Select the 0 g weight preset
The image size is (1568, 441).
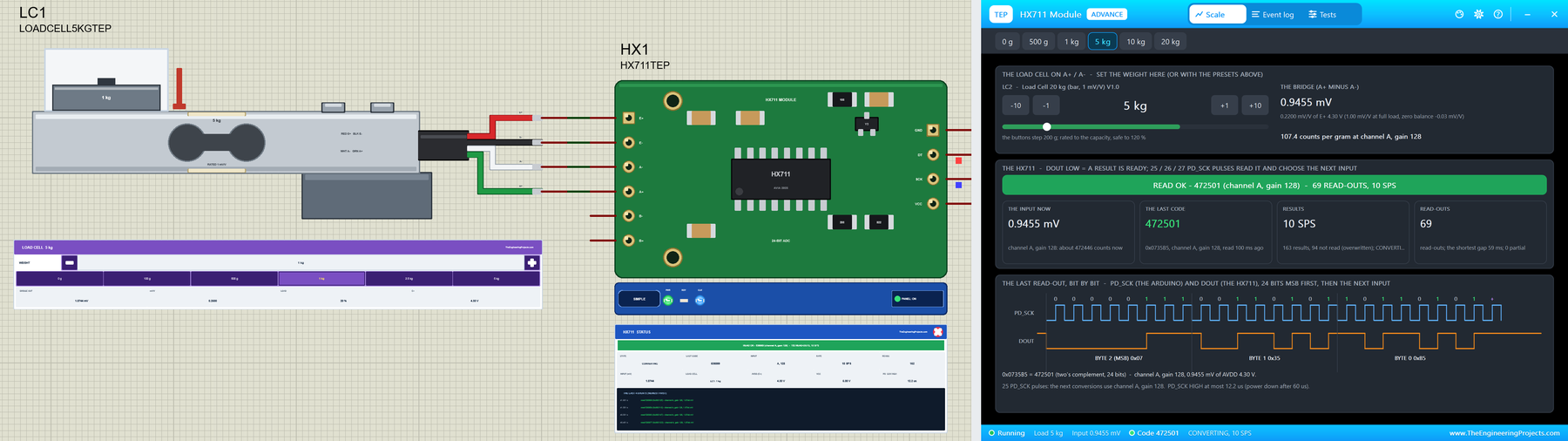click(1007, 42)
